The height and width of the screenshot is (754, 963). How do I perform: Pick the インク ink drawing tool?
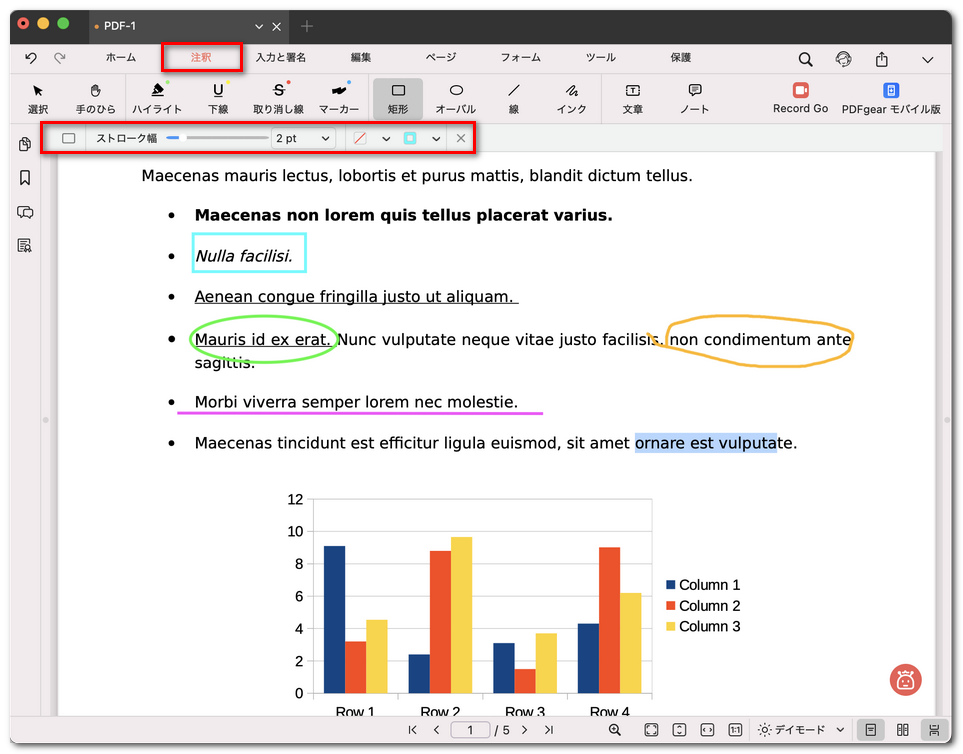coord(571,98)
